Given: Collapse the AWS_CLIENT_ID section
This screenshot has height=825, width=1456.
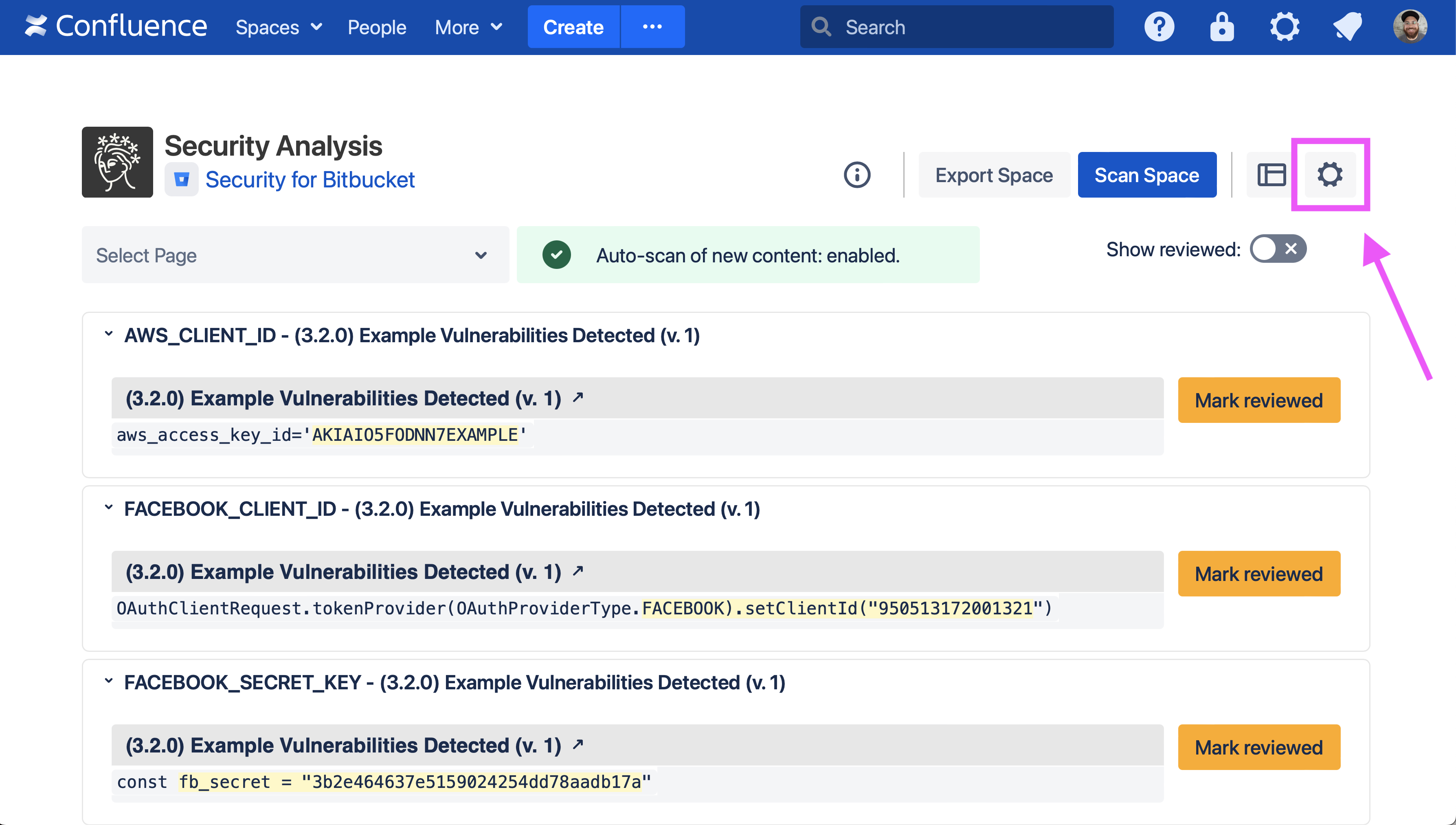Looking at the screenshot, I should pos(109,334).
